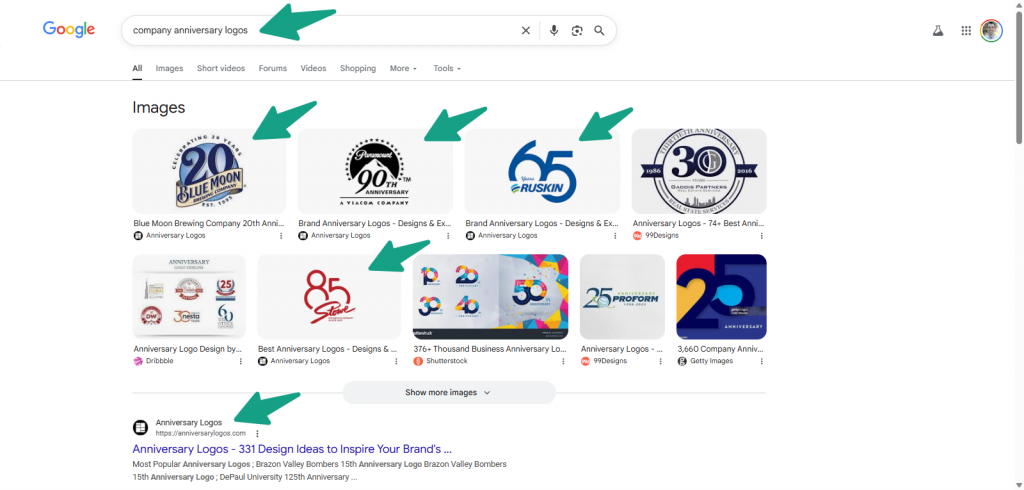Open the Getty Images 25 anniversary thumbnail
The image size is (1024, 490).
(x=722, y=297)
